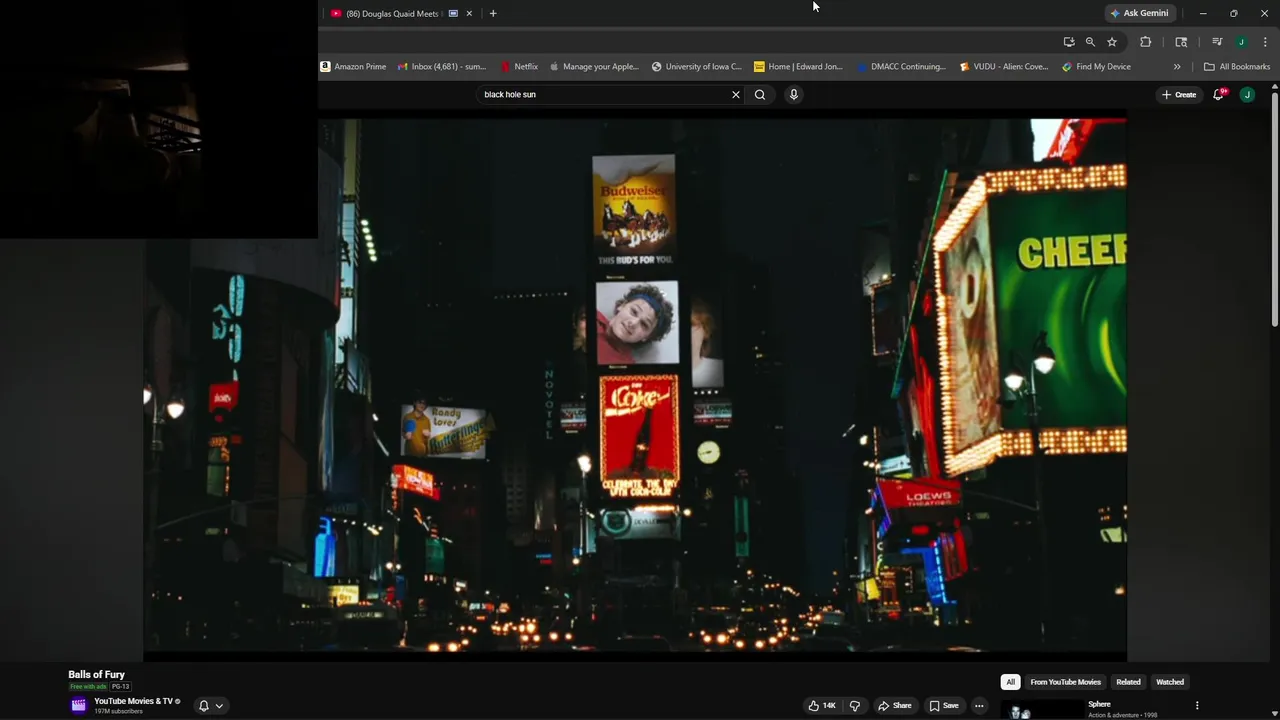Image resolution: width=1280 pixels, height=720 pixels.
Task: Toggle channel notification bell
Action: (204, 706)
